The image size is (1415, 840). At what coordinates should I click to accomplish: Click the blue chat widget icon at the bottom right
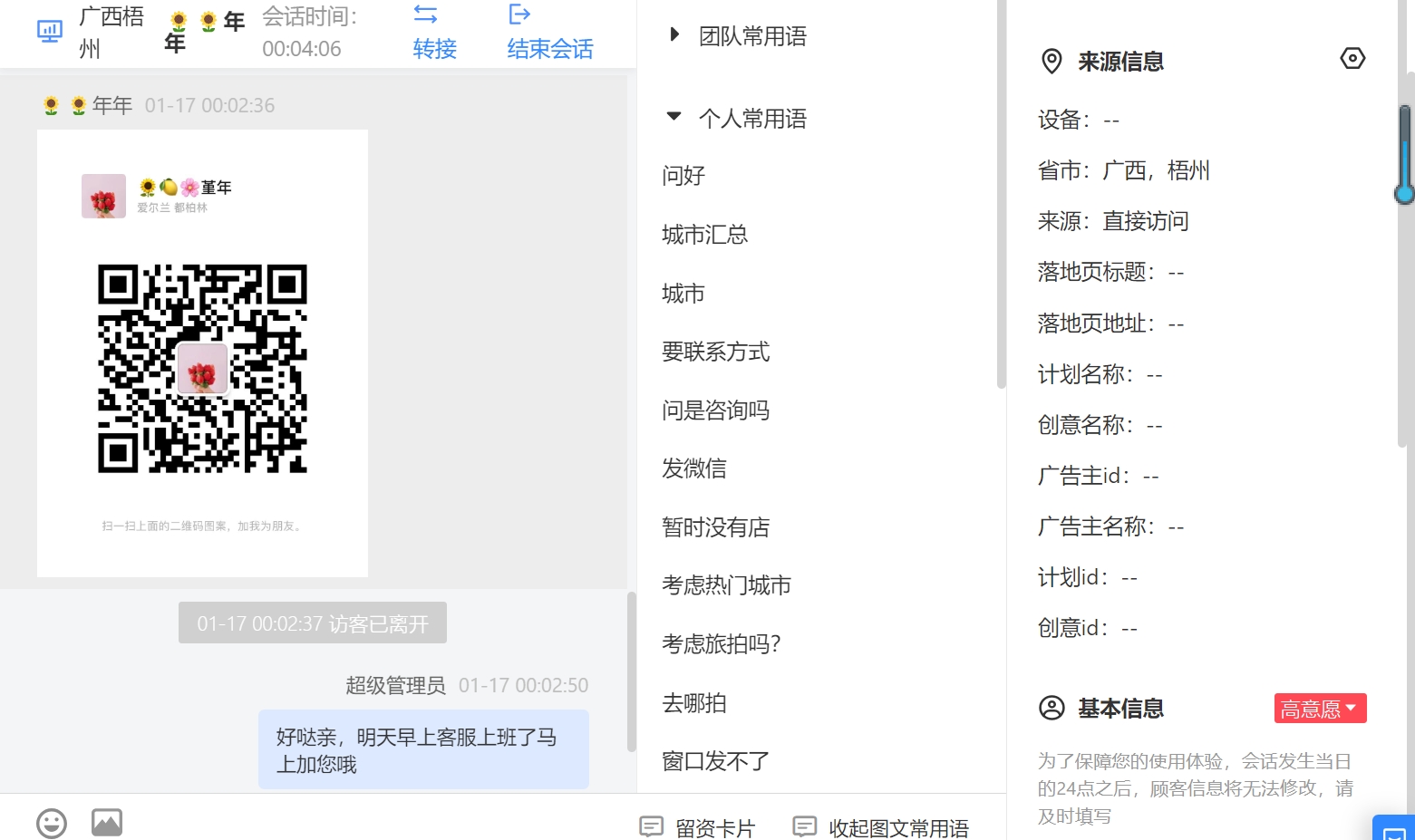(1394, 828)
